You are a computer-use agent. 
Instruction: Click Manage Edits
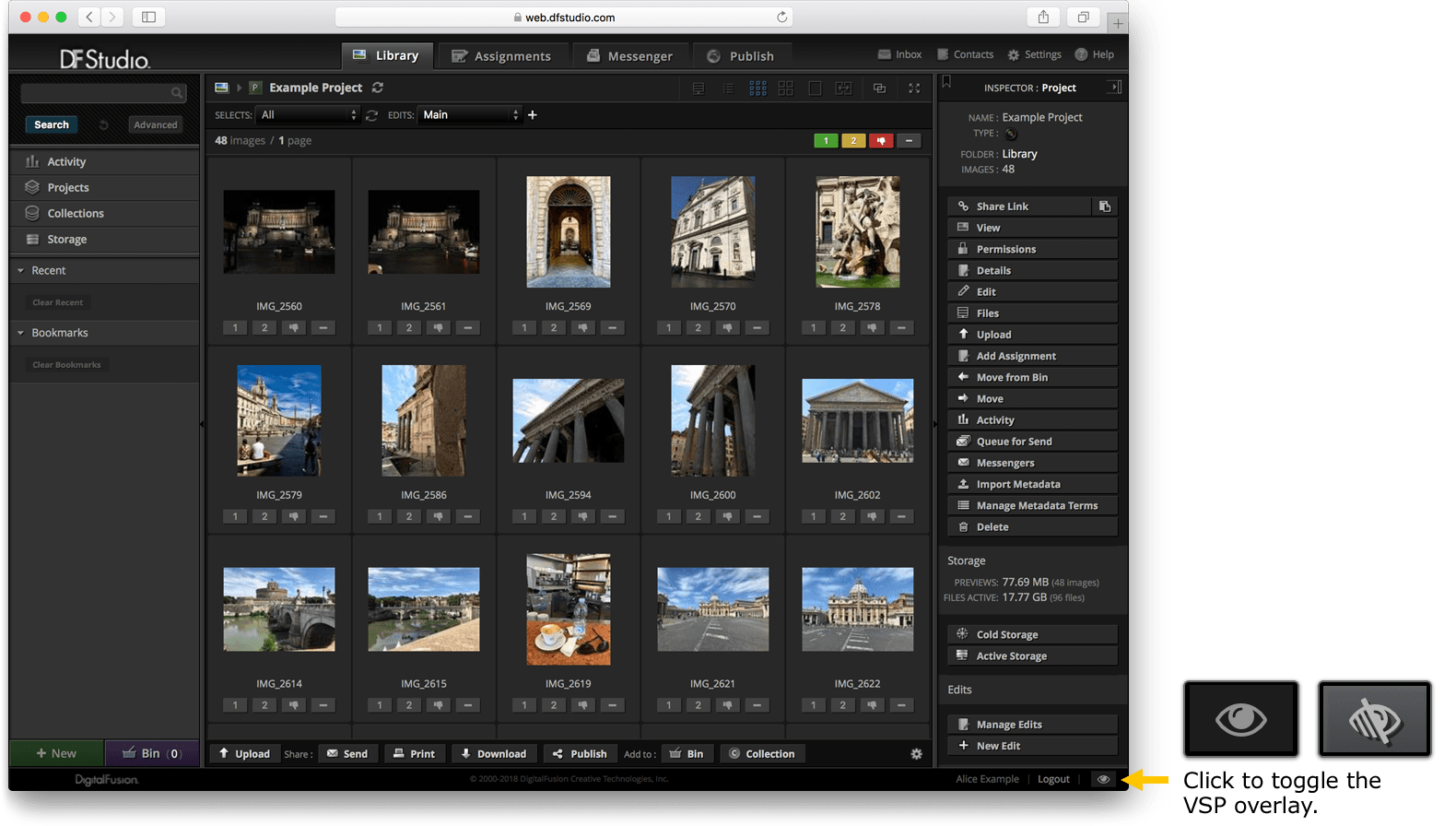[x=1032, y=725]
